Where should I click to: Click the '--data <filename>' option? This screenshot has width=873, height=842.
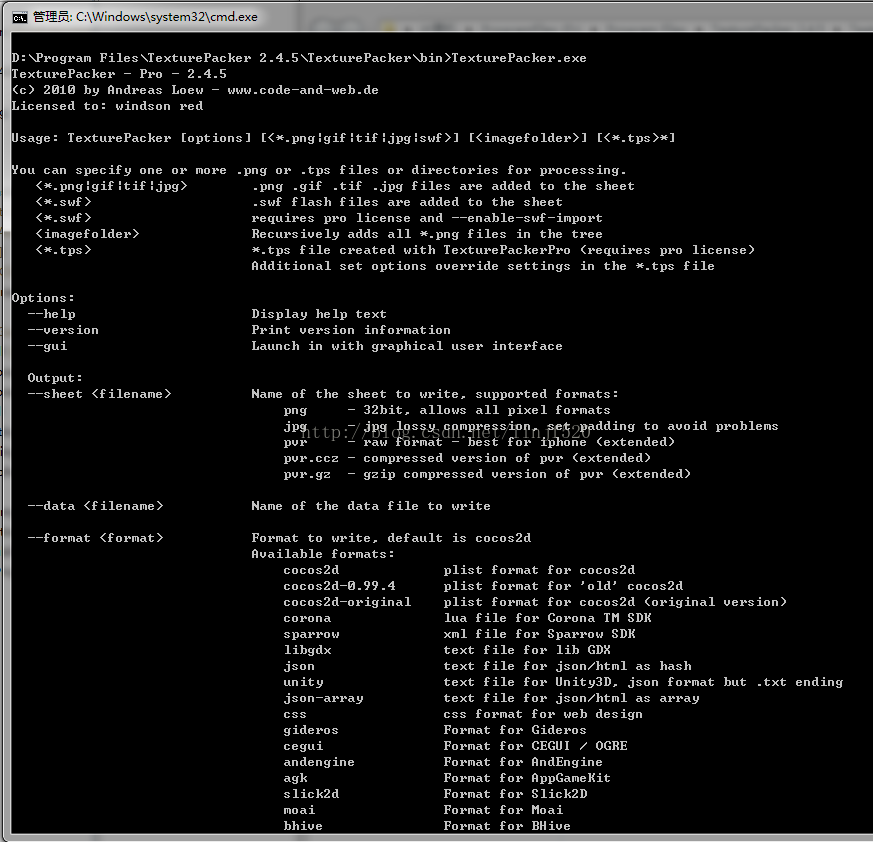pos(96,506)
